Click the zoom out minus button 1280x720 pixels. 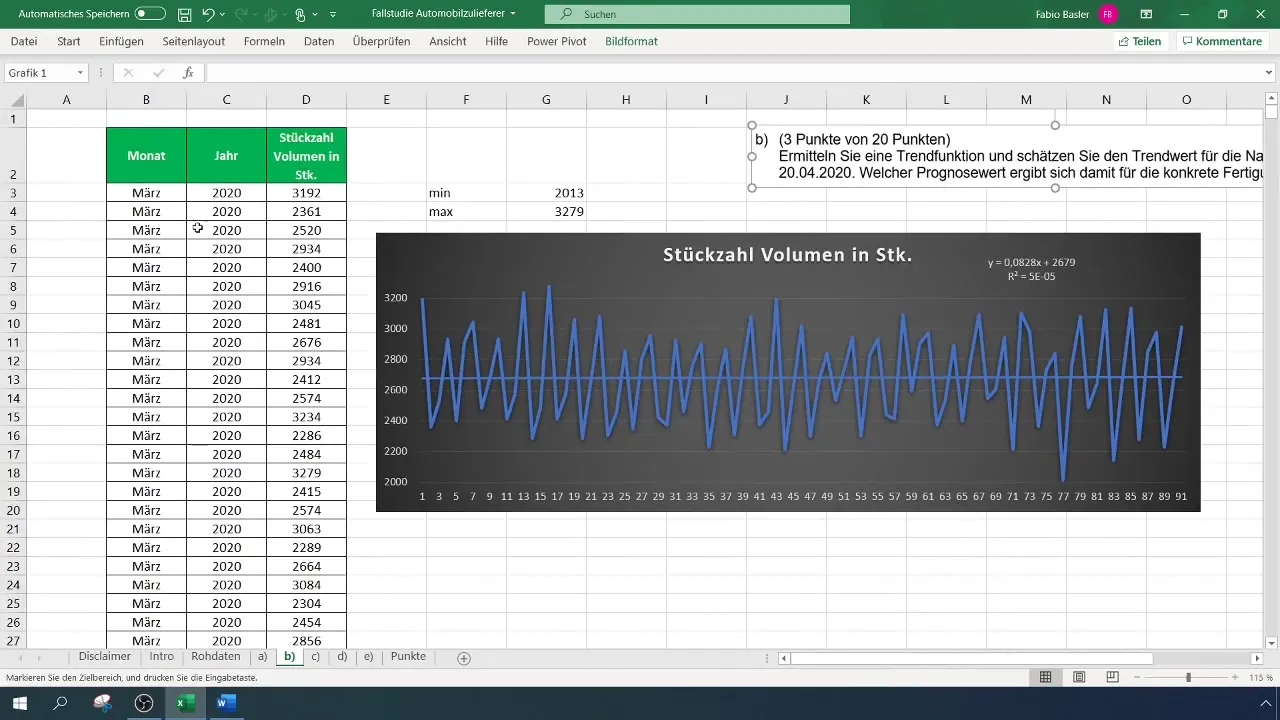pyautogui.click(x=1136, y=677)
